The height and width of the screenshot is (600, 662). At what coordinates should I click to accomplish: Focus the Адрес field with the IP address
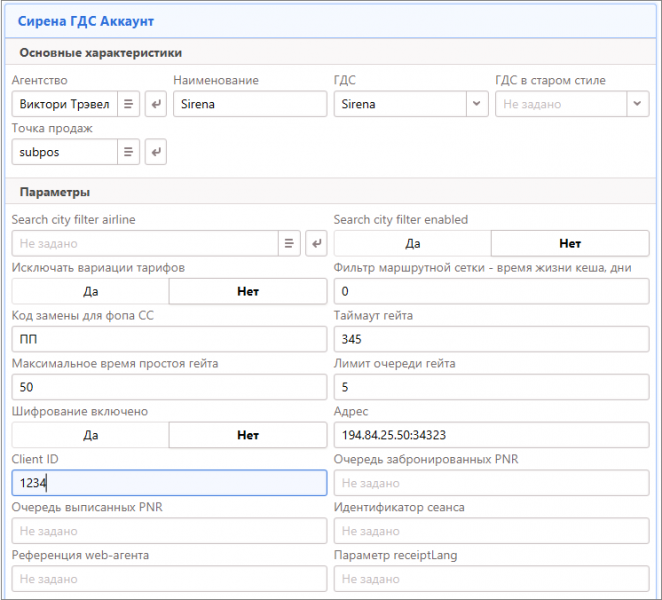coord(491,435)
